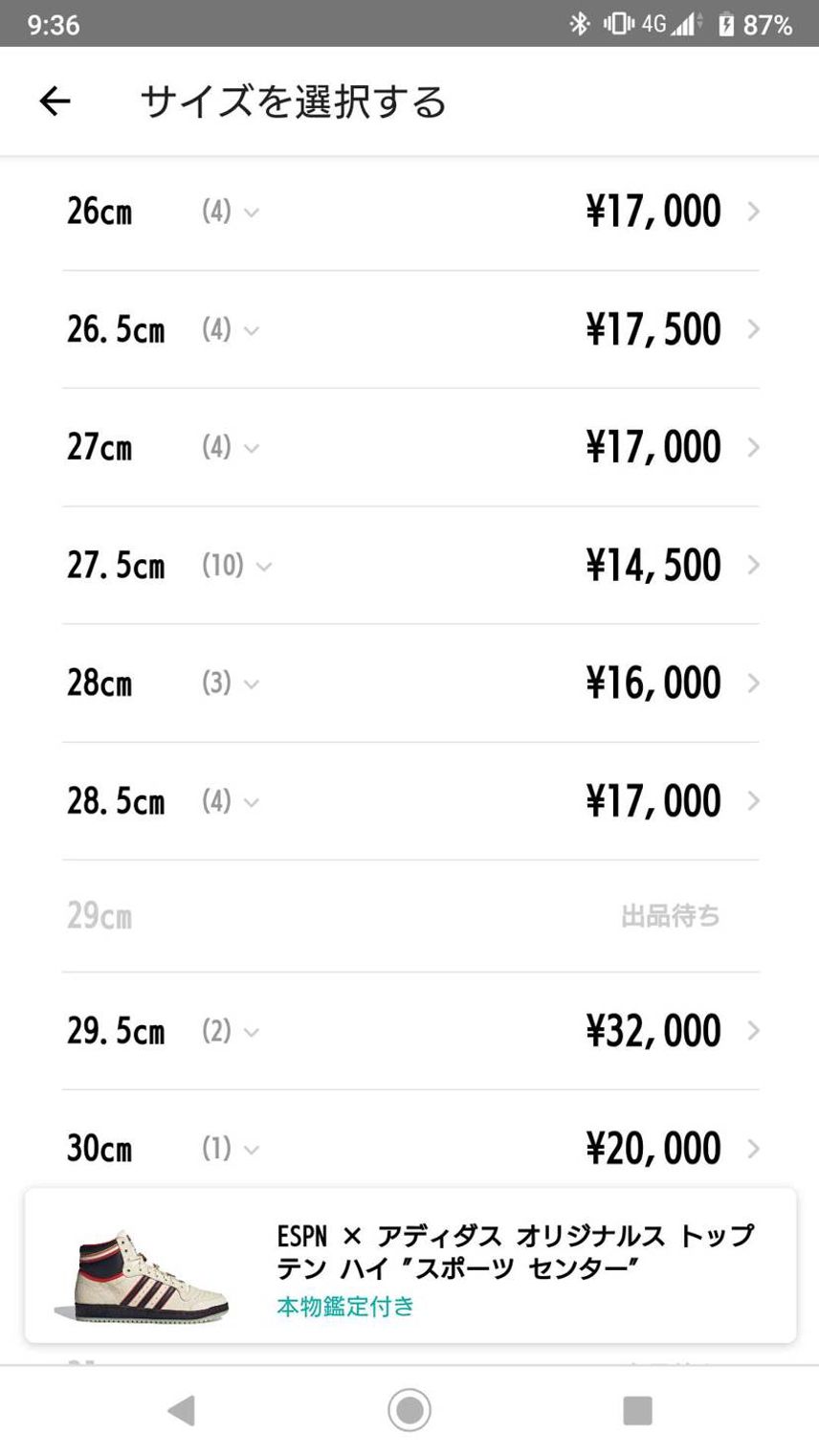The image size is (819, 1456).
Task: Expand the (4) listings dropdown for 28.5cm
Action: coord(230,801)
